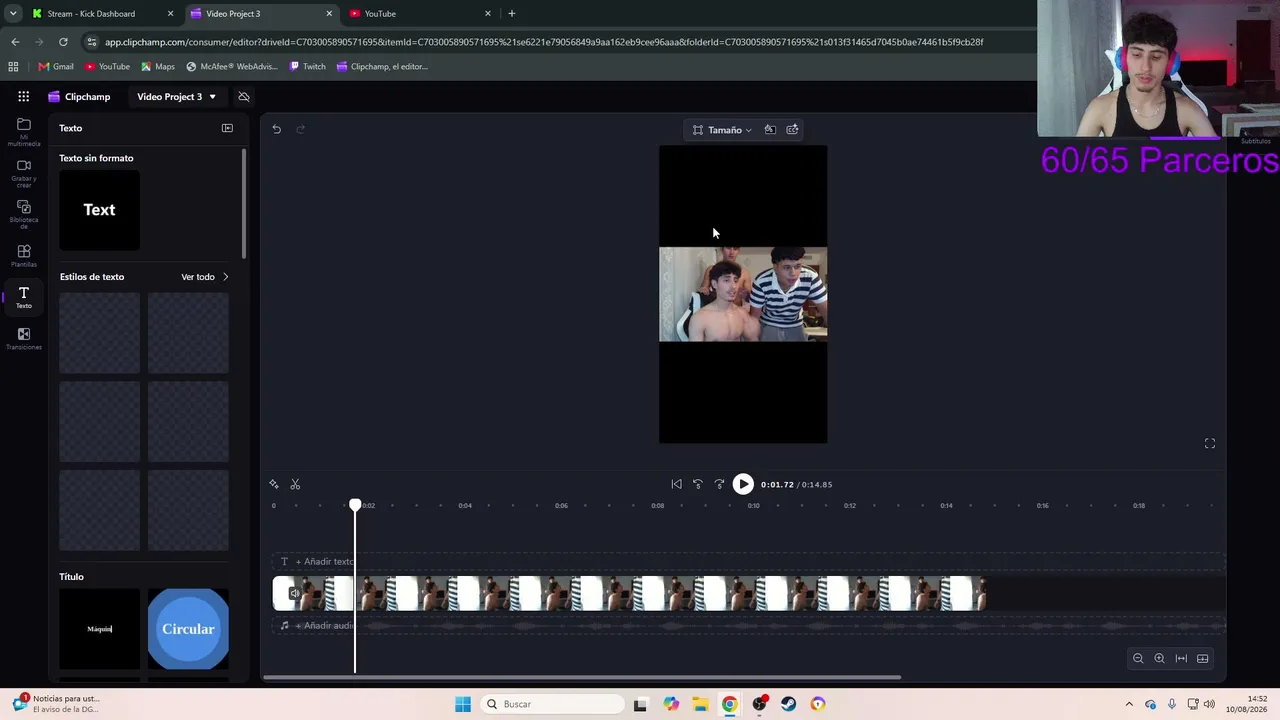Collapse the Texto panel
1280x720 pixels.
pos(227,128)
